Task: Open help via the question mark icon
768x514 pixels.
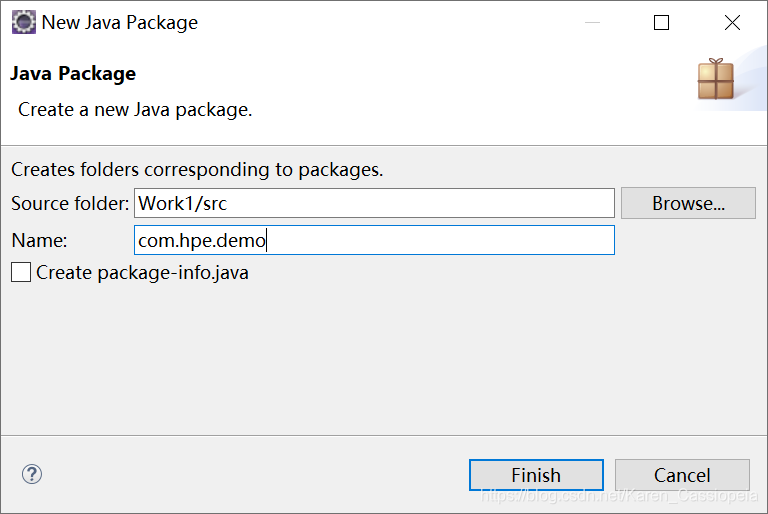Action: click(x=32, y=474)
